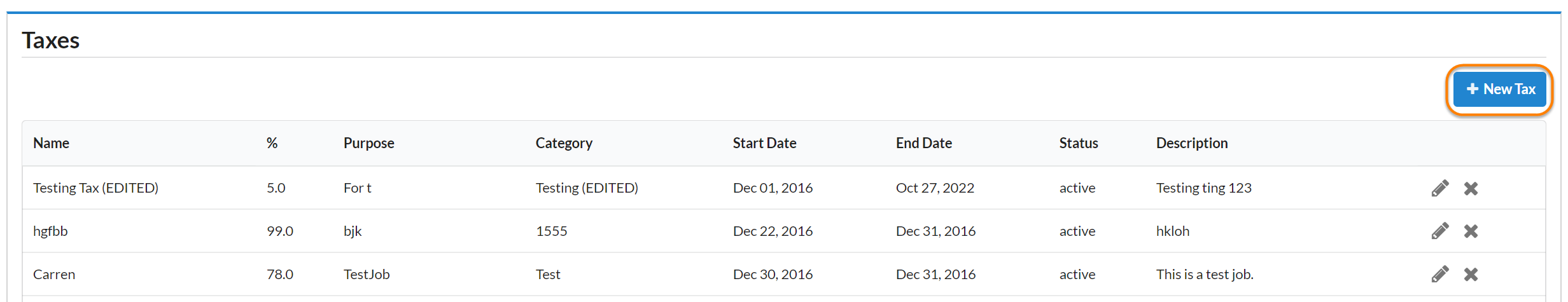Select the Purpose column header
This screenshot has width=1568, height=302.
368,143
